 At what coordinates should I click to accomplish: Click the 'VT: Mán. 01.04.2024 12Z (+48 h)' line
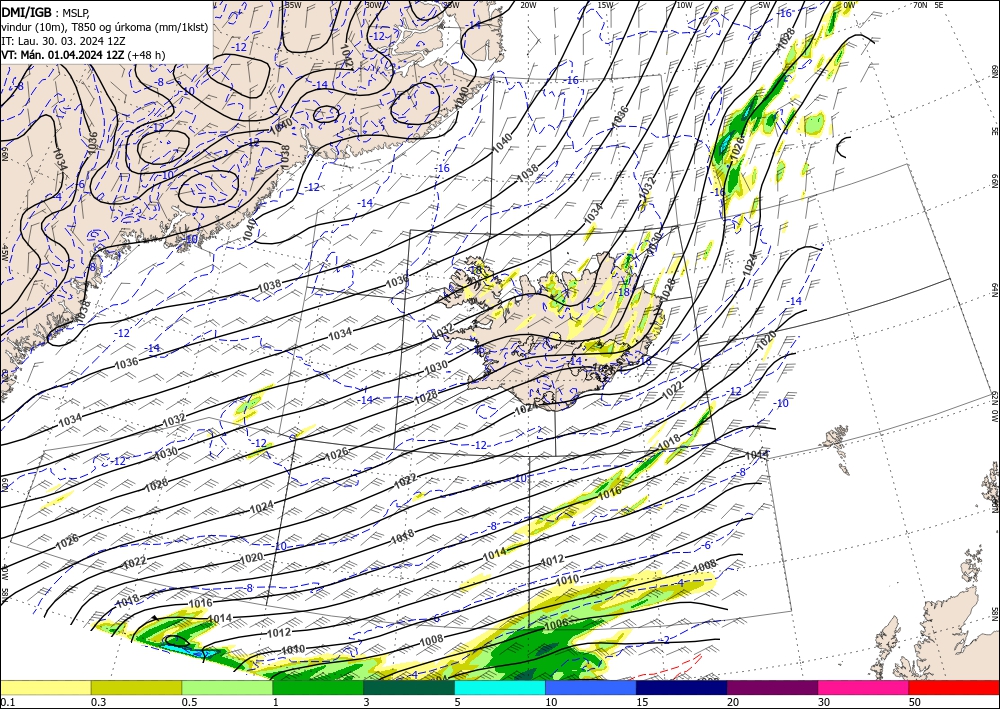(83, 55)
